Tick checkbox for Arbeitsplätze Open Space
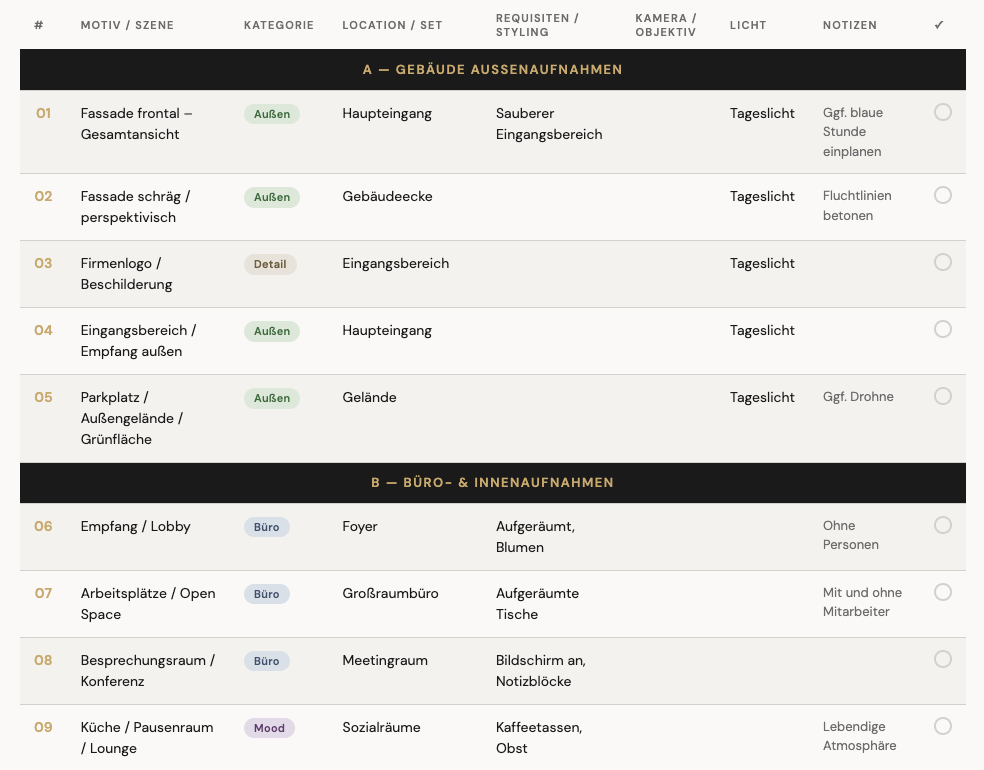 [942, 593]
